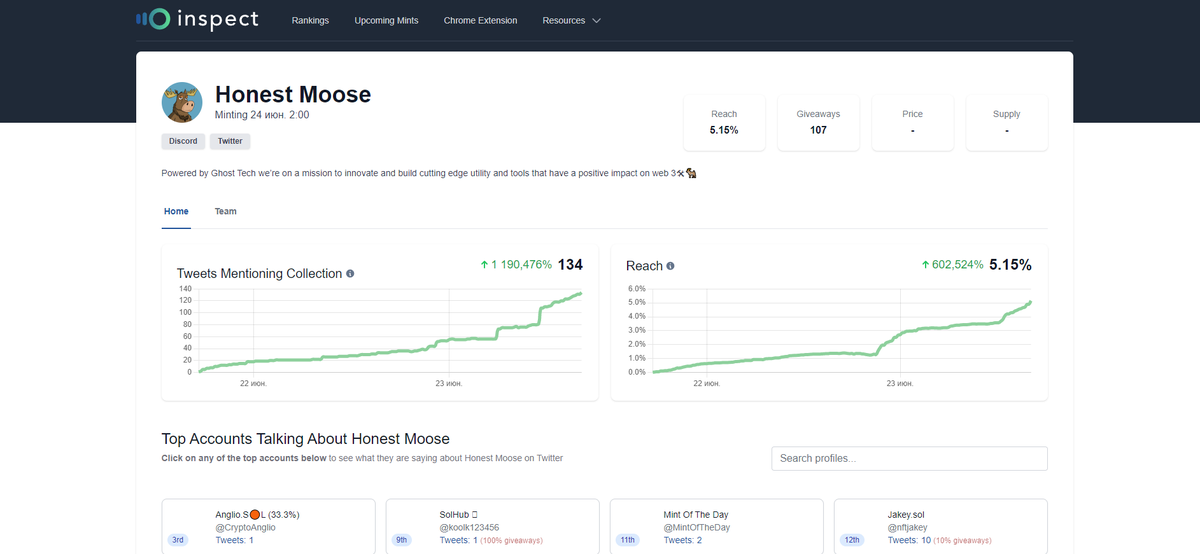Click the @MintOfTheDay handle
The width and height of the screenshot is (1200, 554).
pyautogui.click(x=697, y=527)
